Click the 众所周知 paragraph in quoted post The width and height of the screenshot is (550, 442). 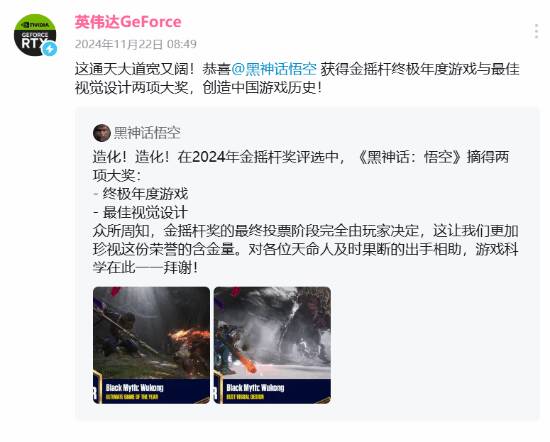click(305, 249)
